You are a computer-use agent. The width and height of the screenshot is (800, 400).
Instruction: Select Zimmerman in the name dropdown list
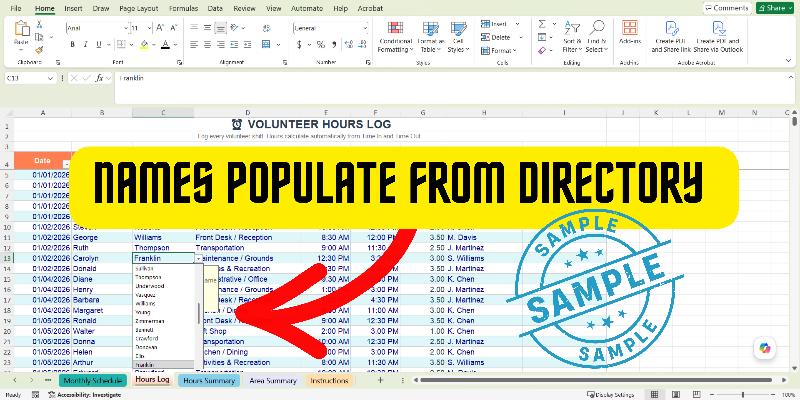point(150,321)
